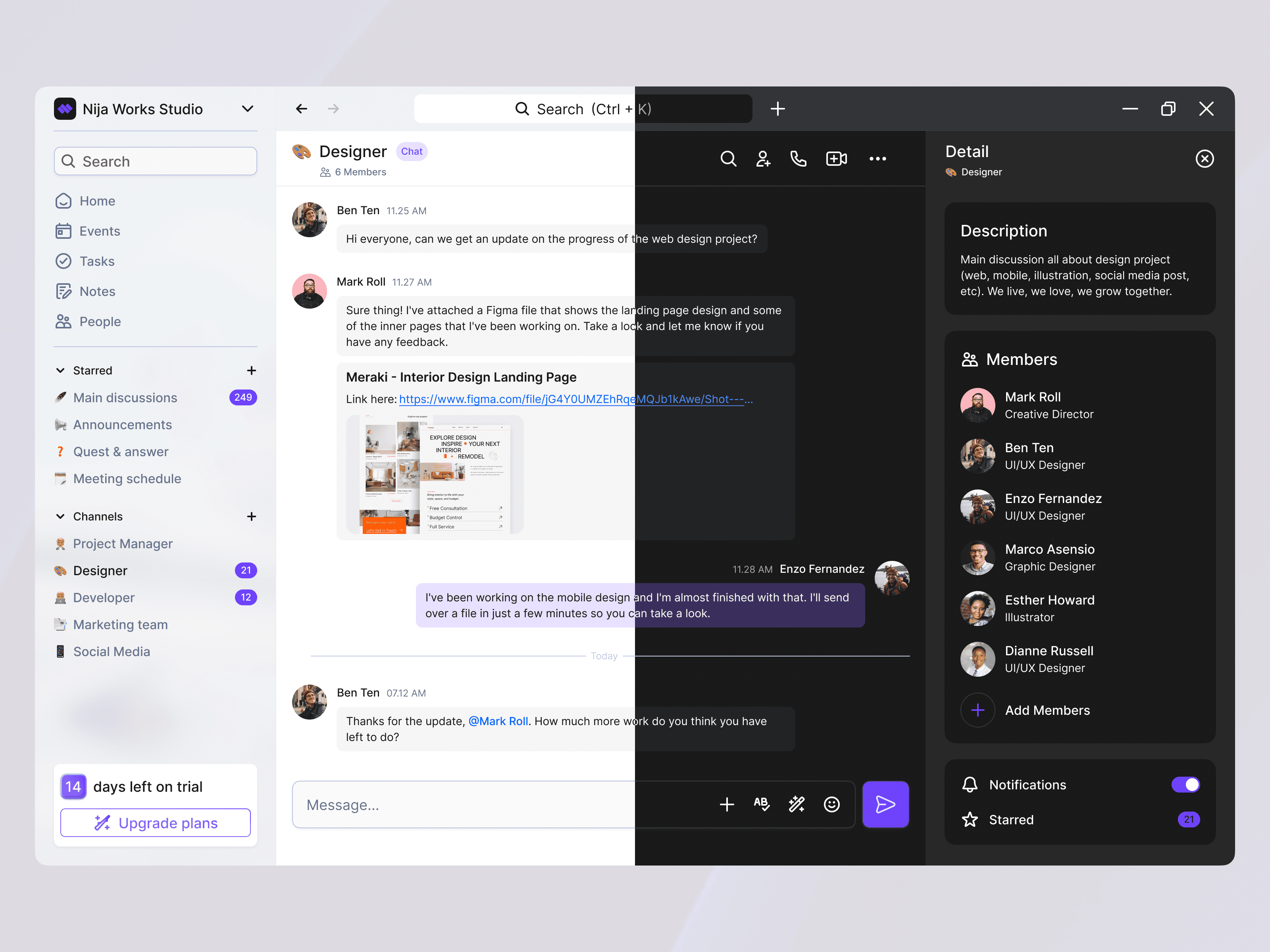Click the @Mark Roll mention

[x=498, y=721]
